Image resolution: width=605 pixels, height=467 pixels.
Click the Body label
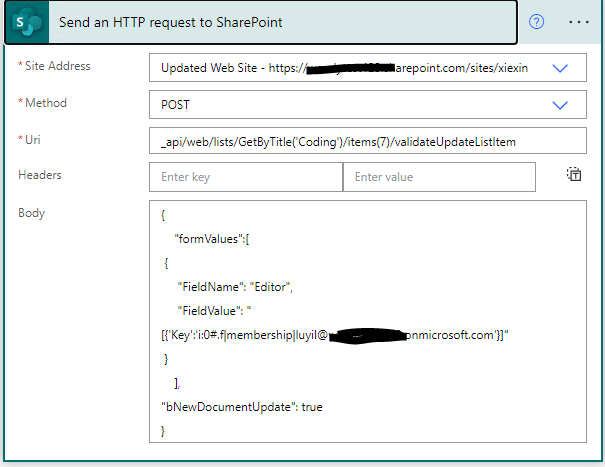pos(32,213)
